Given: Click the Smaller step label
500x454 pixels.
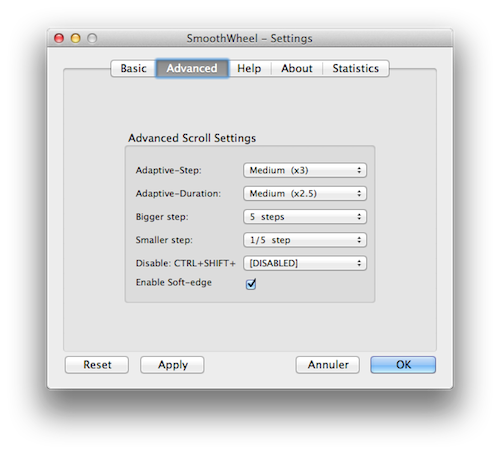Looking at the screenshot, I should tap(164, 240).
